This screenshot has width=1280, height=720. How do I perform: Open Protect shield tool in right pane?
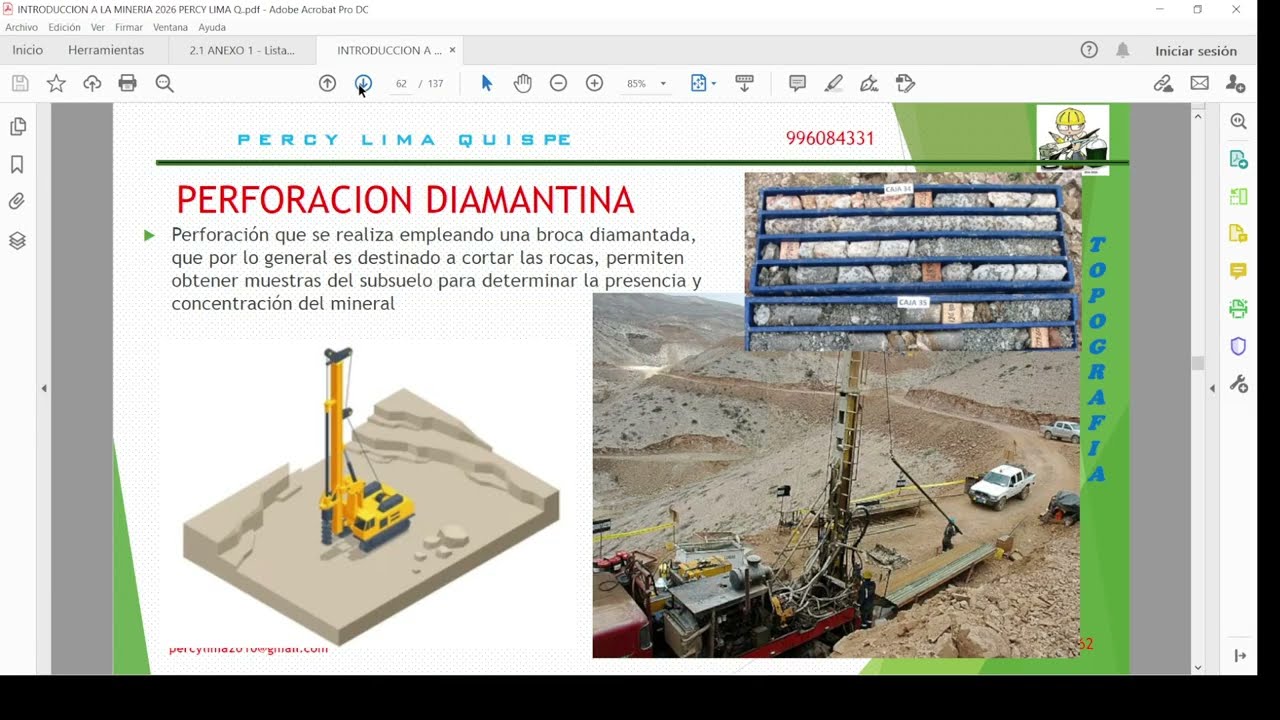[x=1238, y=347]
